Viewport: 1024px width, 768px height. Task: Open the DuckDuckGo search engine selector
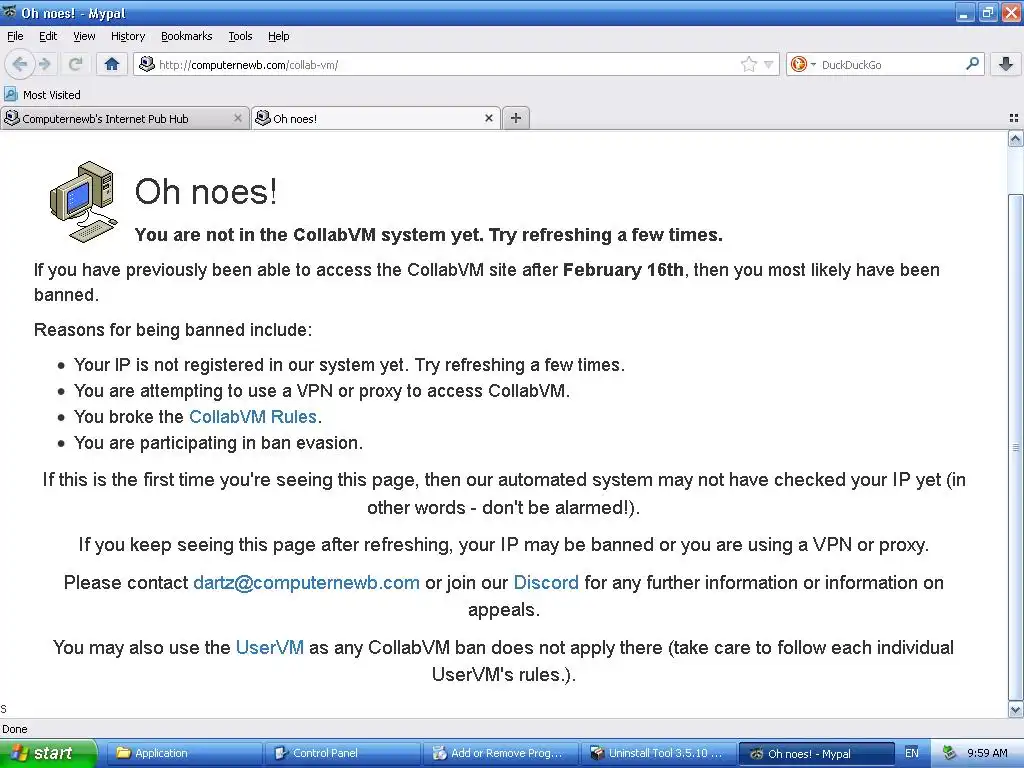point(803,64)
